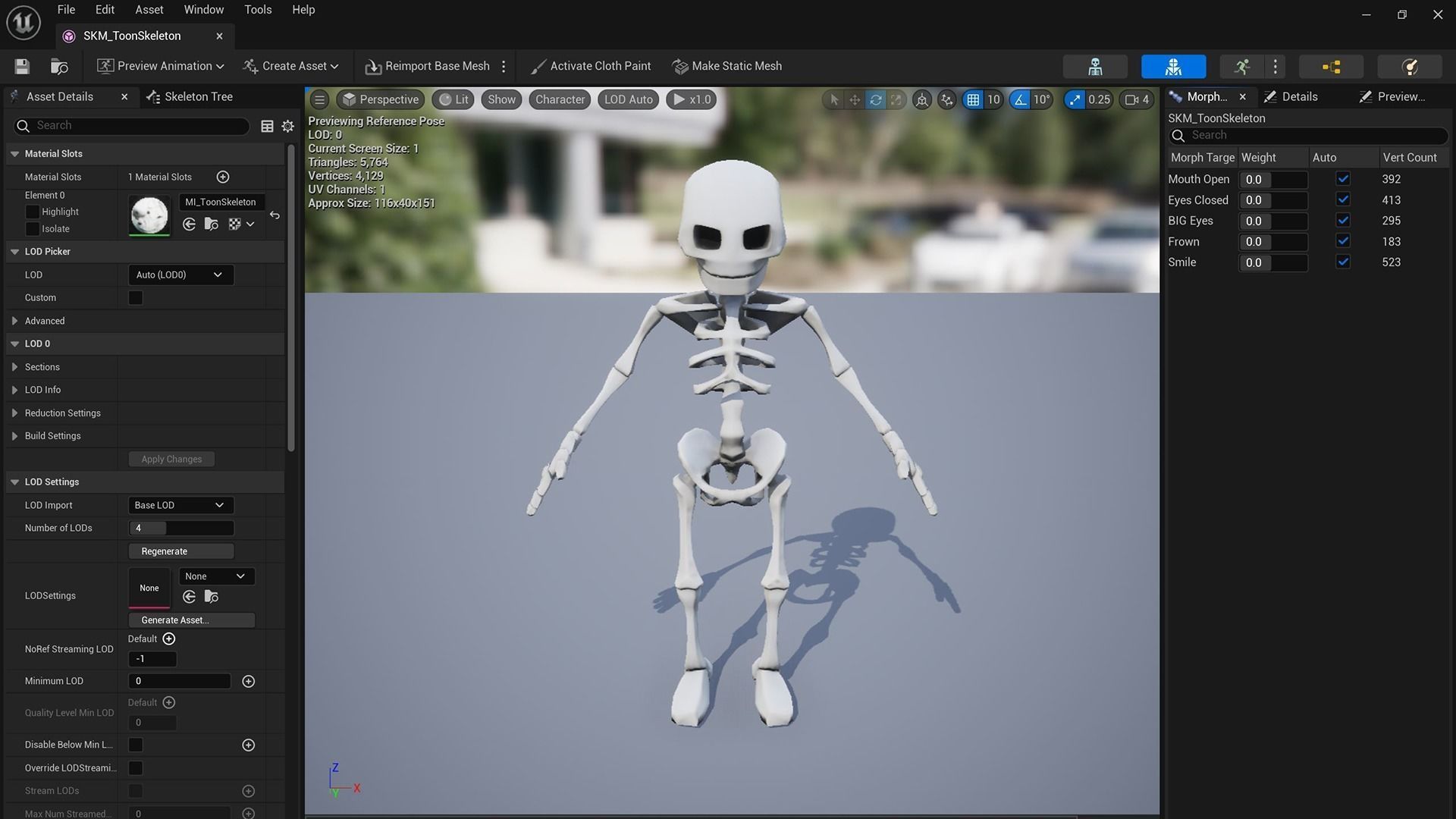1456x819 pixels.
Task: Open Asset Details settings gear
Action: pos(287,127)
